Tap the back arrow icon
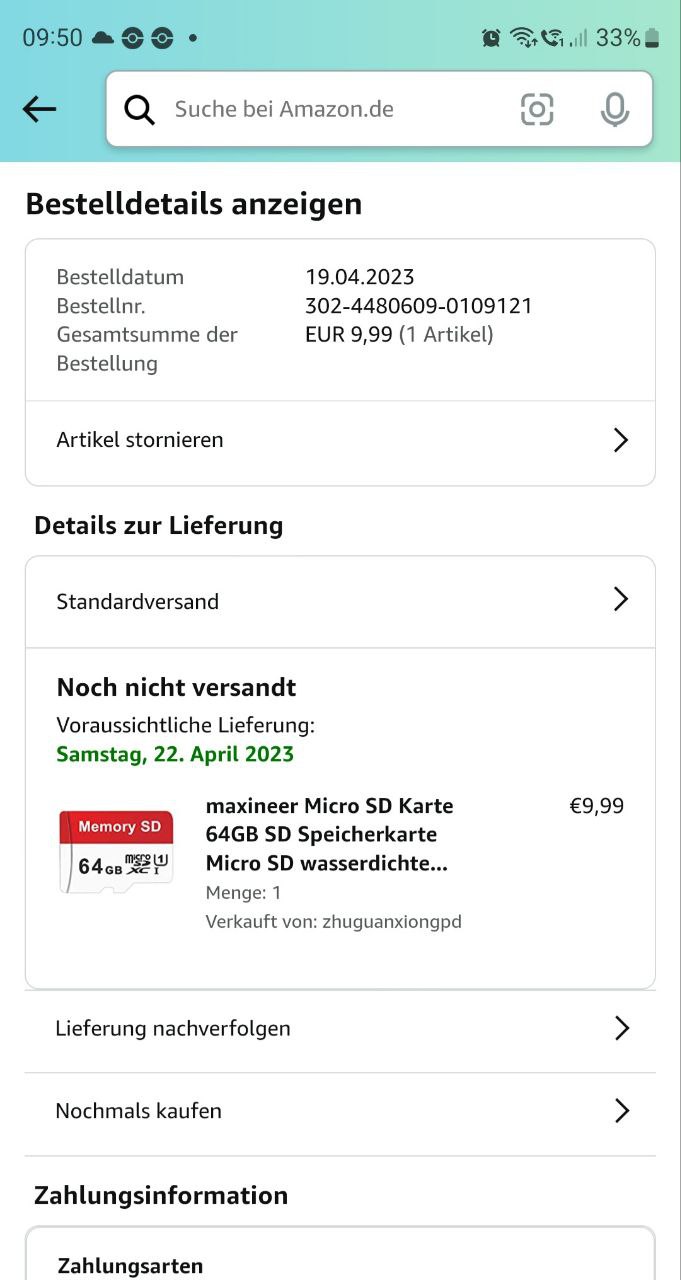The image size is (681, 1280). pos(40,109)
